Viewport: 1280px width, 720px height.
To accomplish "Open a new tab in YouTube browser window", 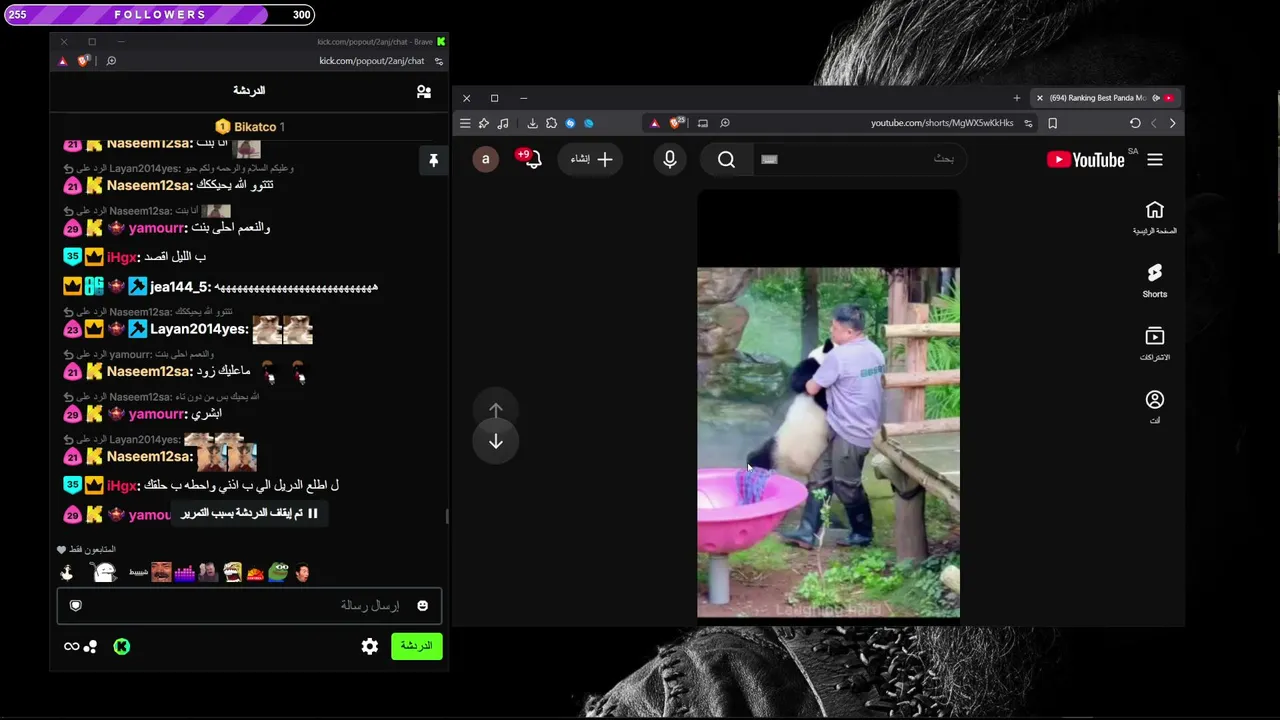I will 1017,98.
